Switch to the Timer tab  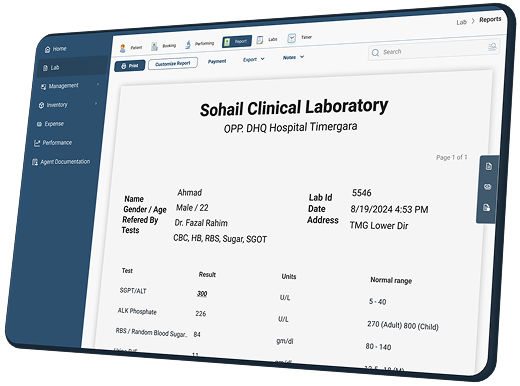pos(300,38)
